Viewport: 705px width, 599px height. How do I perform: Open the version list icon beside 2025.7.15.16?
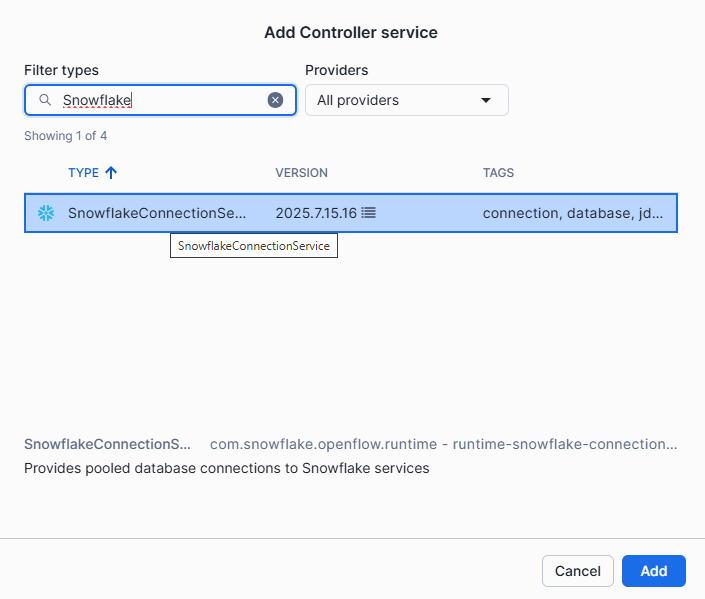369,213
